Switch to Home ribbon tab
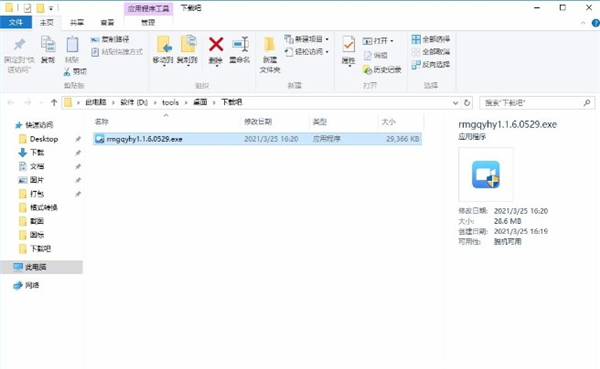Screen dimensions: 600x369 pyautogui.click(x=47, y=23)
